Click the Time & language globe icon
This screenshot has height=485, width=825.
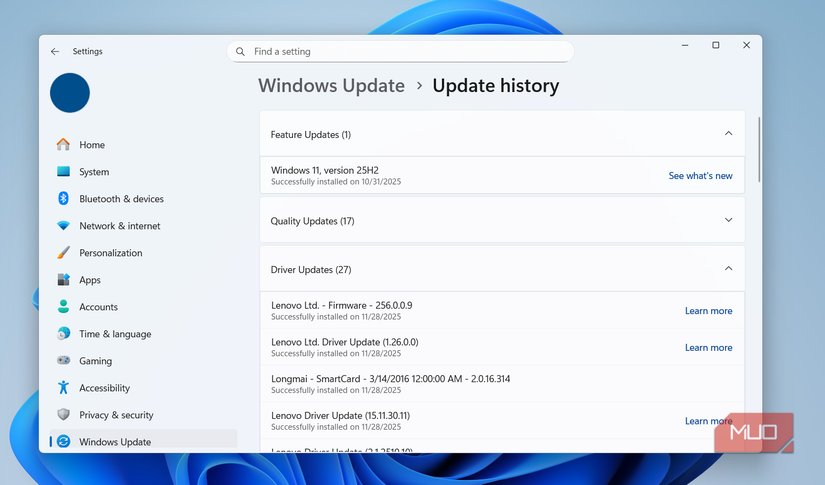click(63, 334)
